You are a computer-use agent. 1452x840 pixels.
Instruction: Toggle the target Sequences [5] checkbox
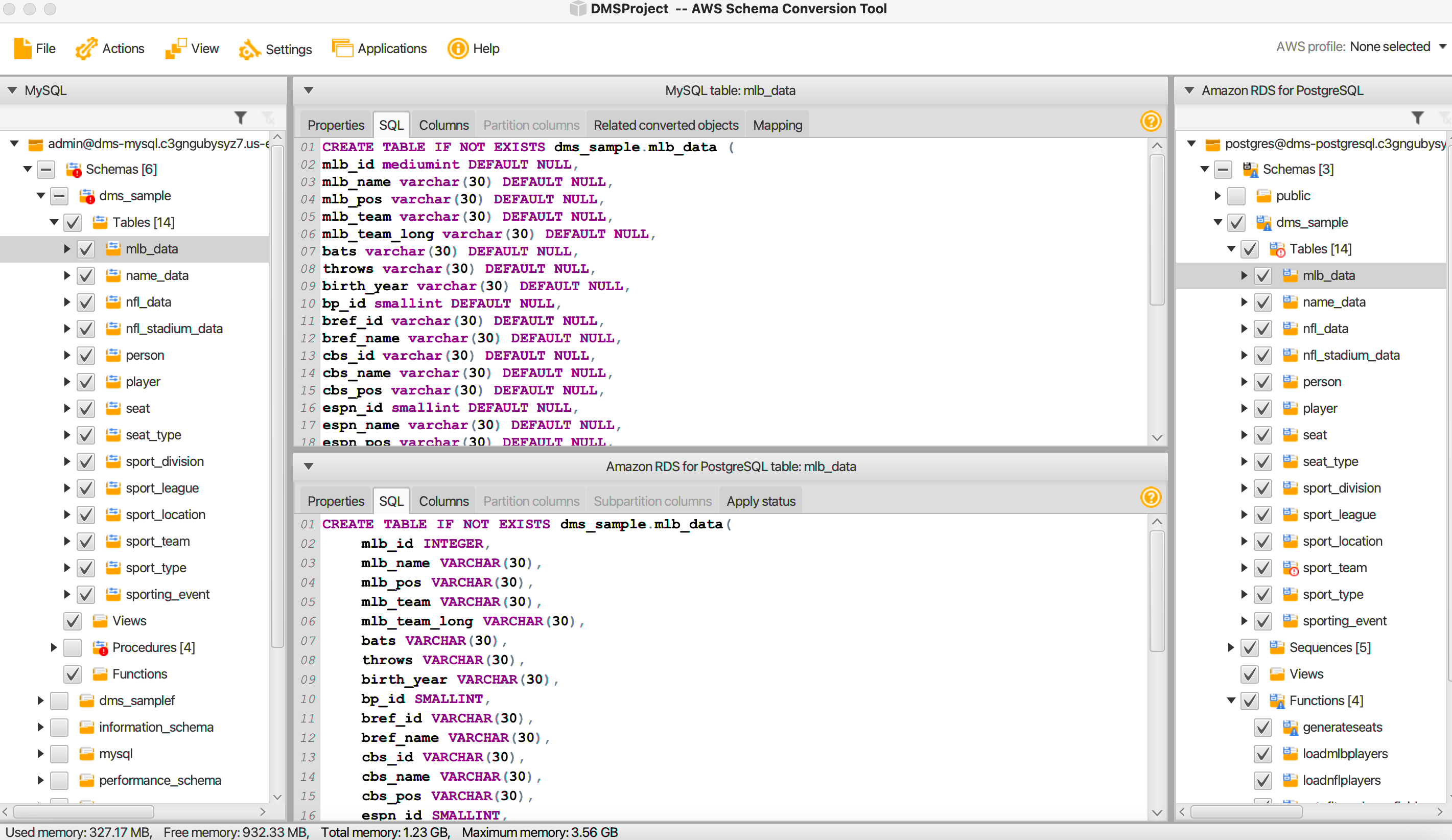[x=1250, y=647]
